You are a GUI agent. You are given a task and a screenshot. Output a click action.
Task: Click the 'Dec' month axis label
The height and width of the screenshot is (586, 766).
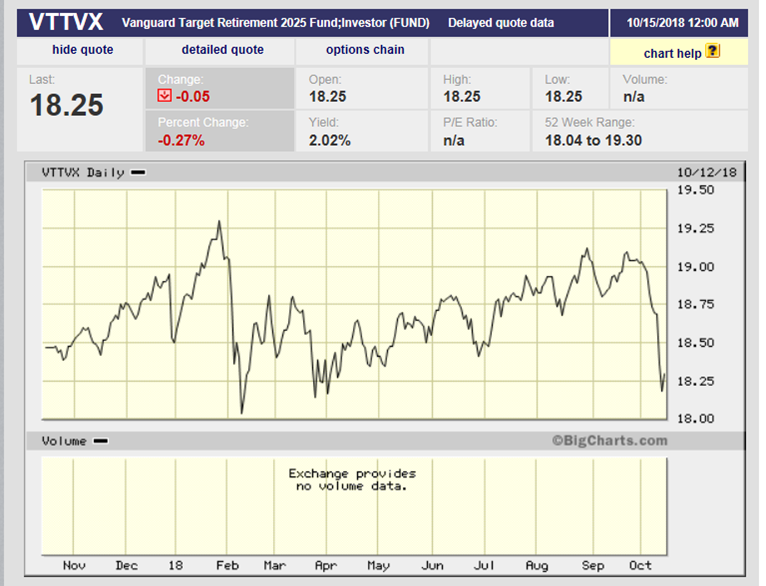(x=127, y=565)
